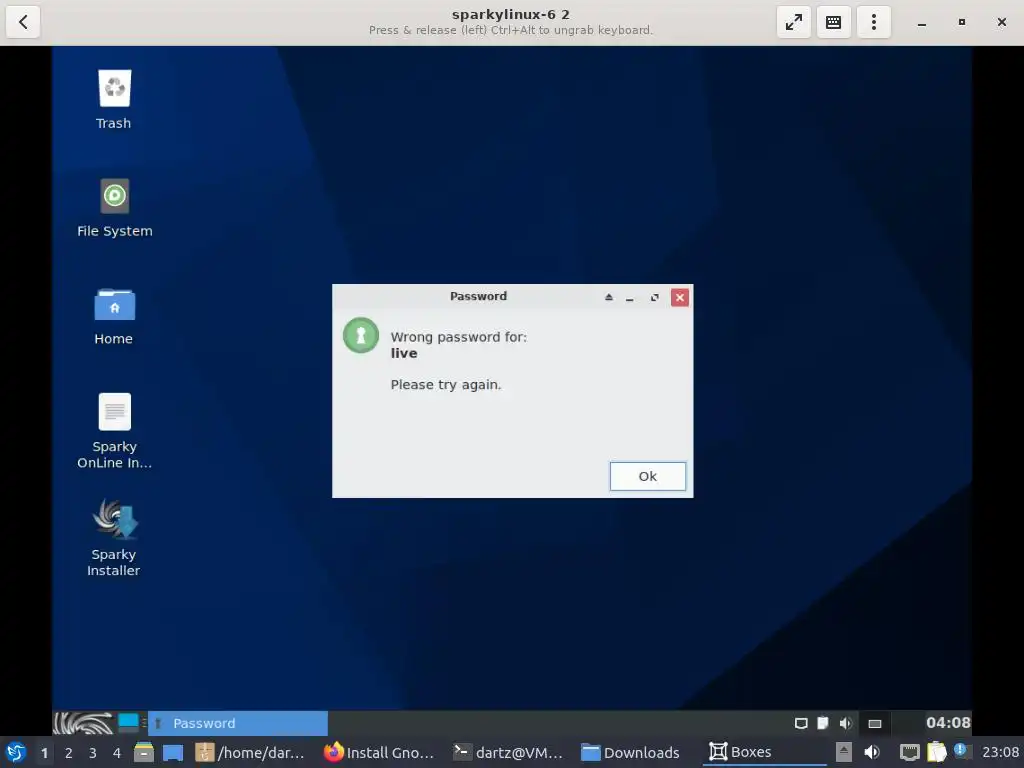Open host clipboard notes tray icon
The width and height of the screenshot is (1024, 768).
point(936,752)
